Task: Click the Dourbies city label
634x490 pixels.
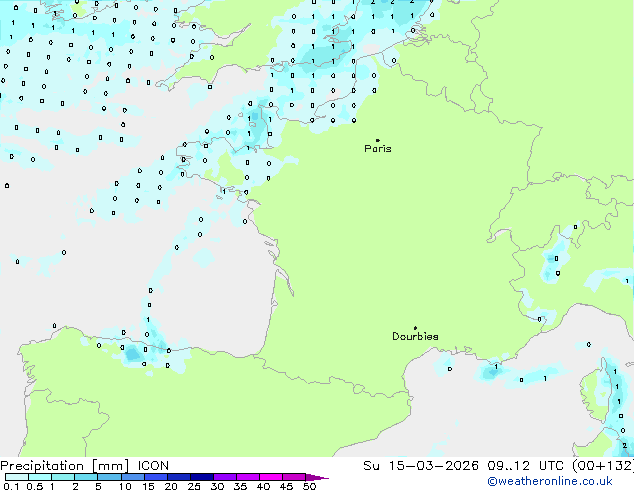Action: point(415,336)
